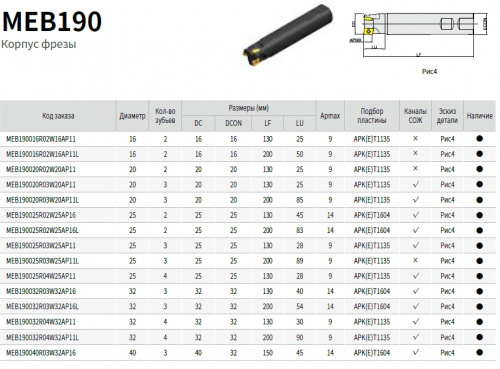
Task: Click LU value 85 in MEB190020R03W20AP11L row
Action: [300, 200]
